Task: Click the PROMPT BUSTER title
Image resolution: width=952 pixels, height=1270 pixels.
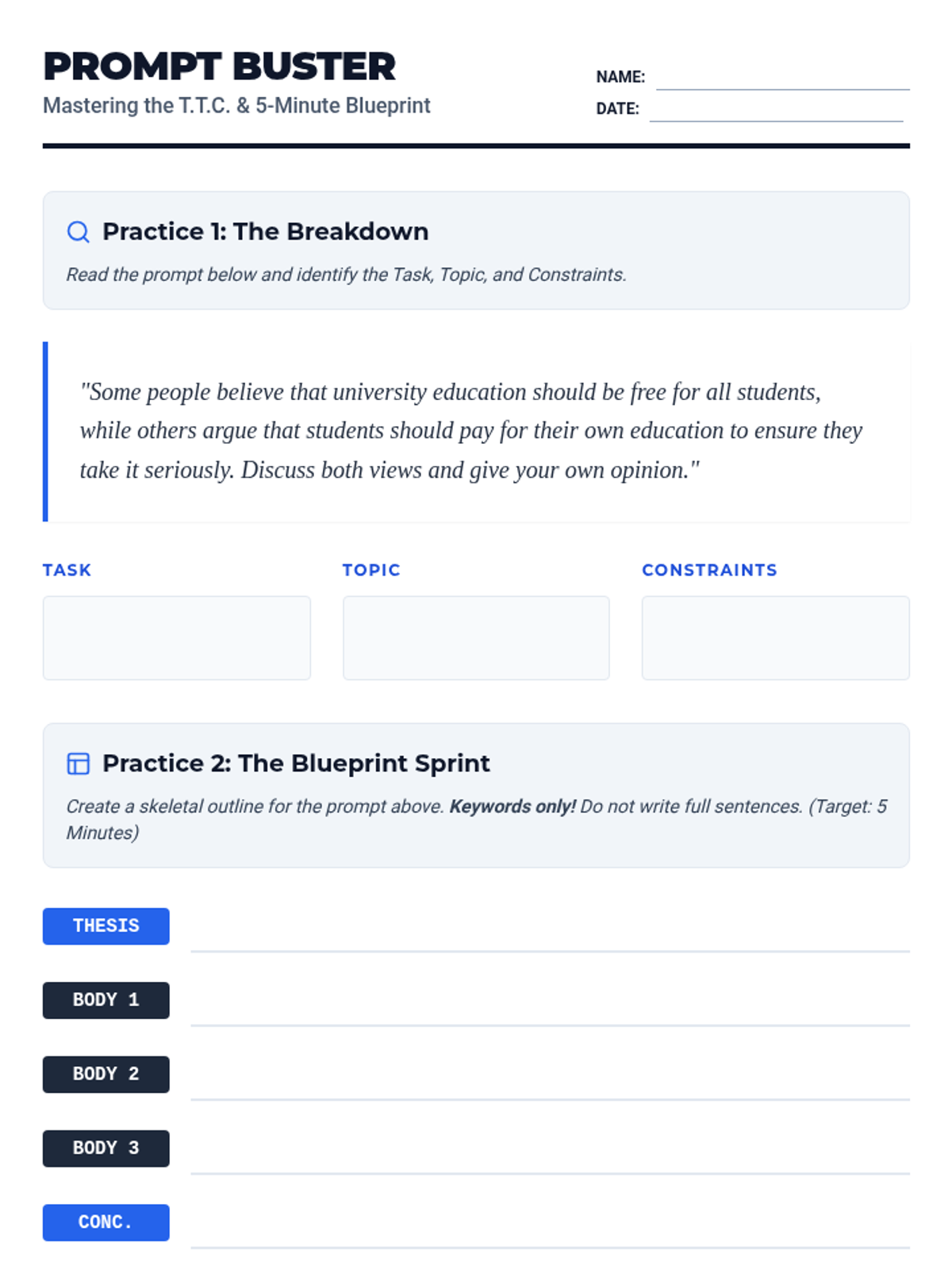Action: pos(219,67)
